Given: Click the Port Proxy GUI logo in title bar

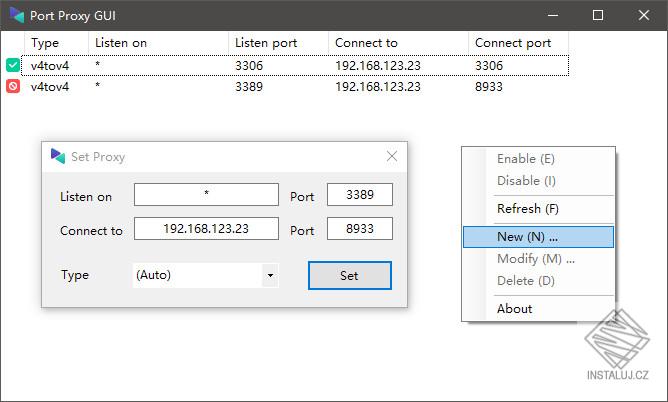Looking at the screenshot, I should coord(17,15).
